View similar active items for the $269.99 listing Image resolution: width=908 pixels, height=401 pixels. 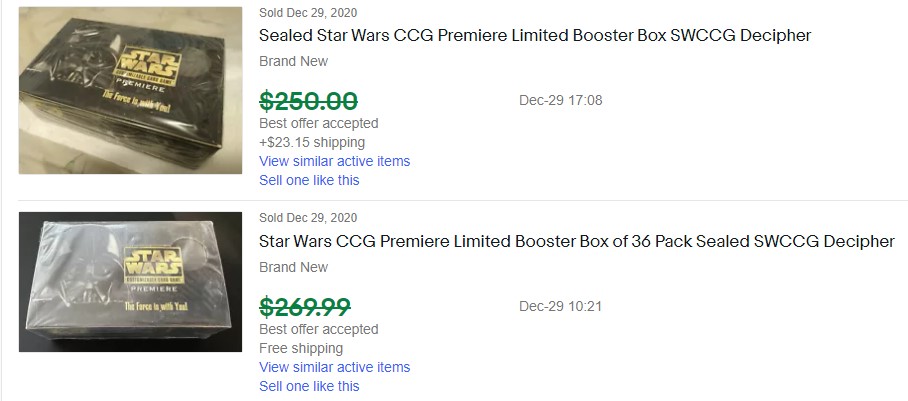coord(334,367)
